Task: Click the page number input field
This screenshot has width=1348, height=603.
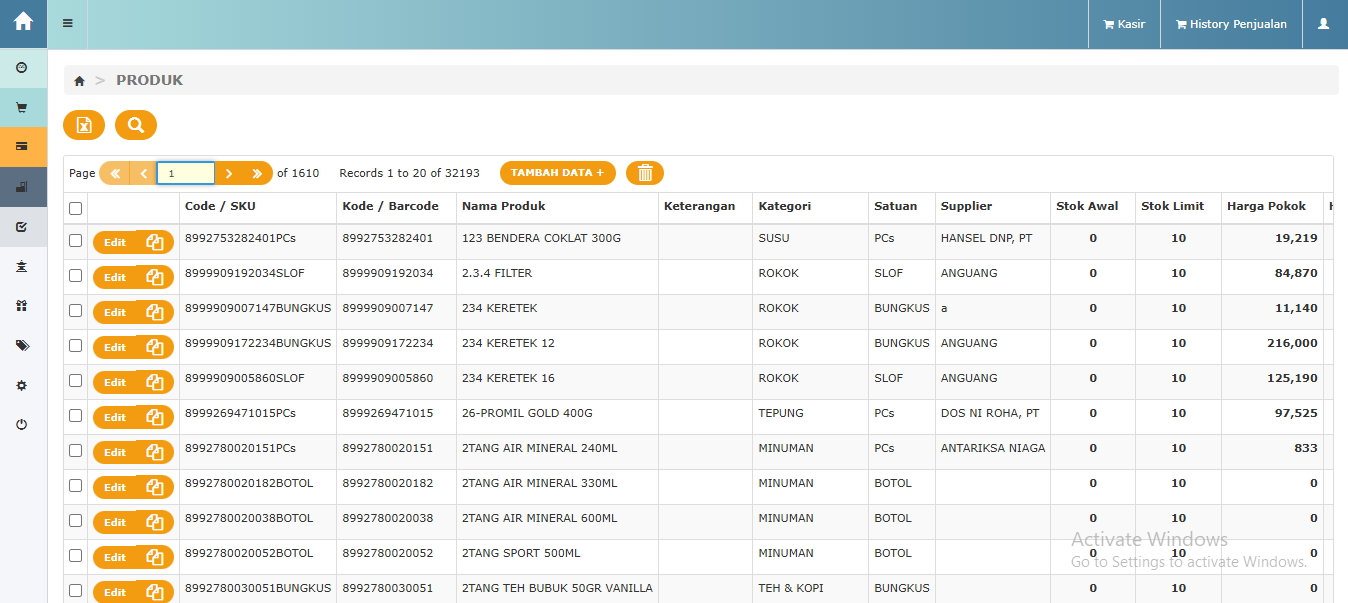Action: [x=186, y=174]
